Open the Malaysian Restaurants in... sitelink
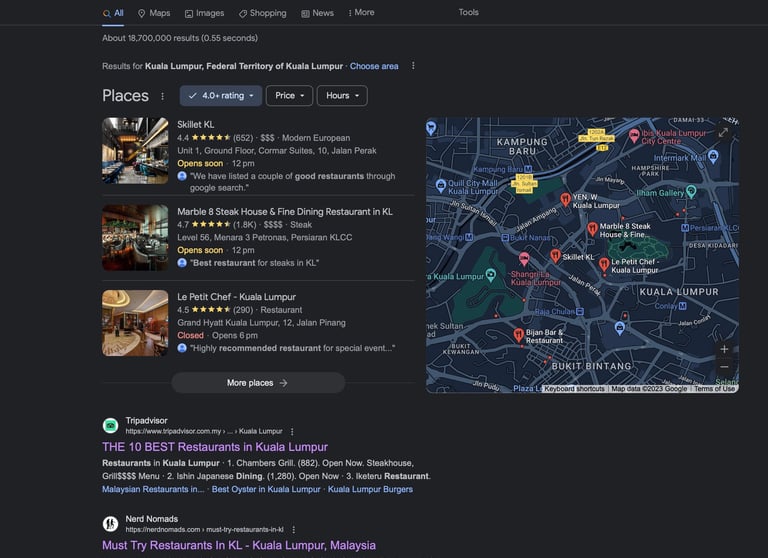 click(x=153, y=489)
